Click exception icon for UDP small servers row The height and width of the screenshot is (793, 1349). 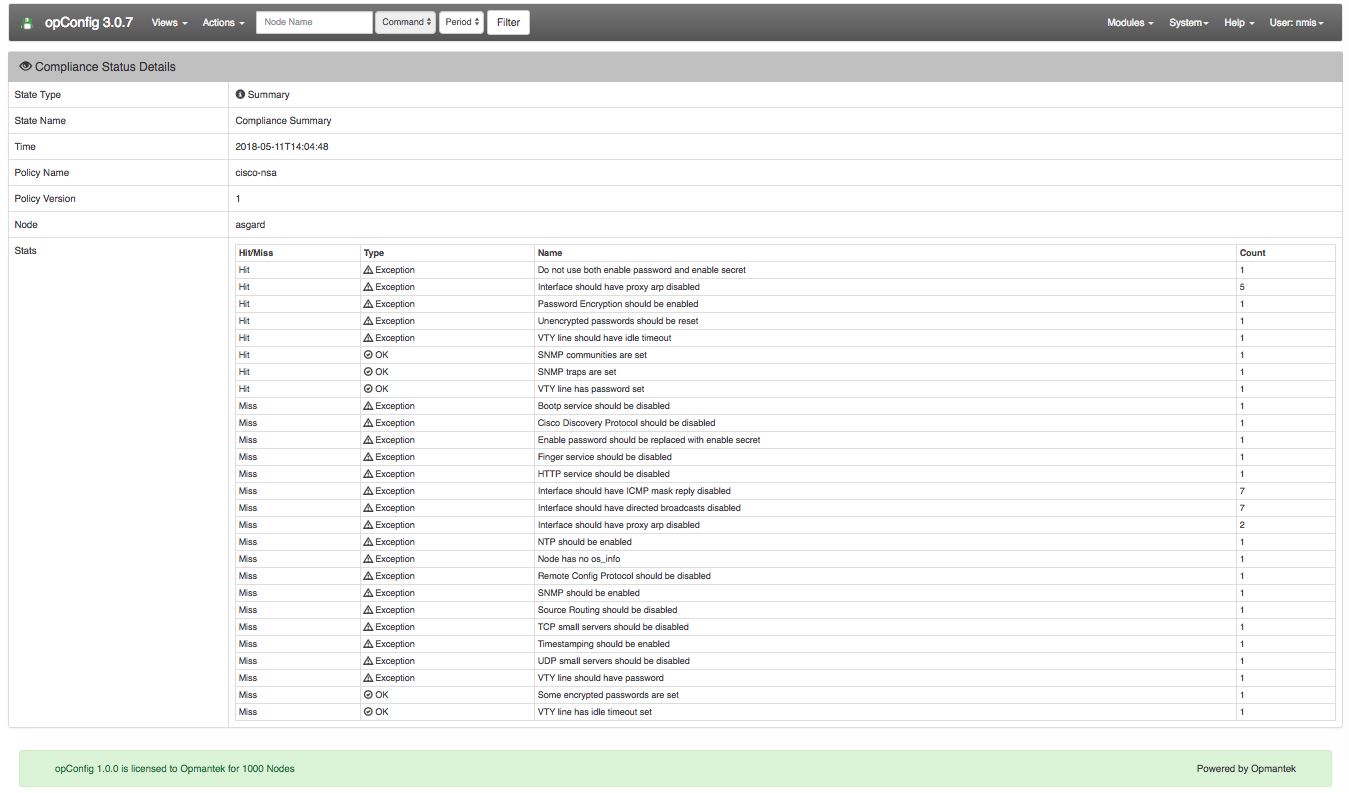tap(368, 661)
